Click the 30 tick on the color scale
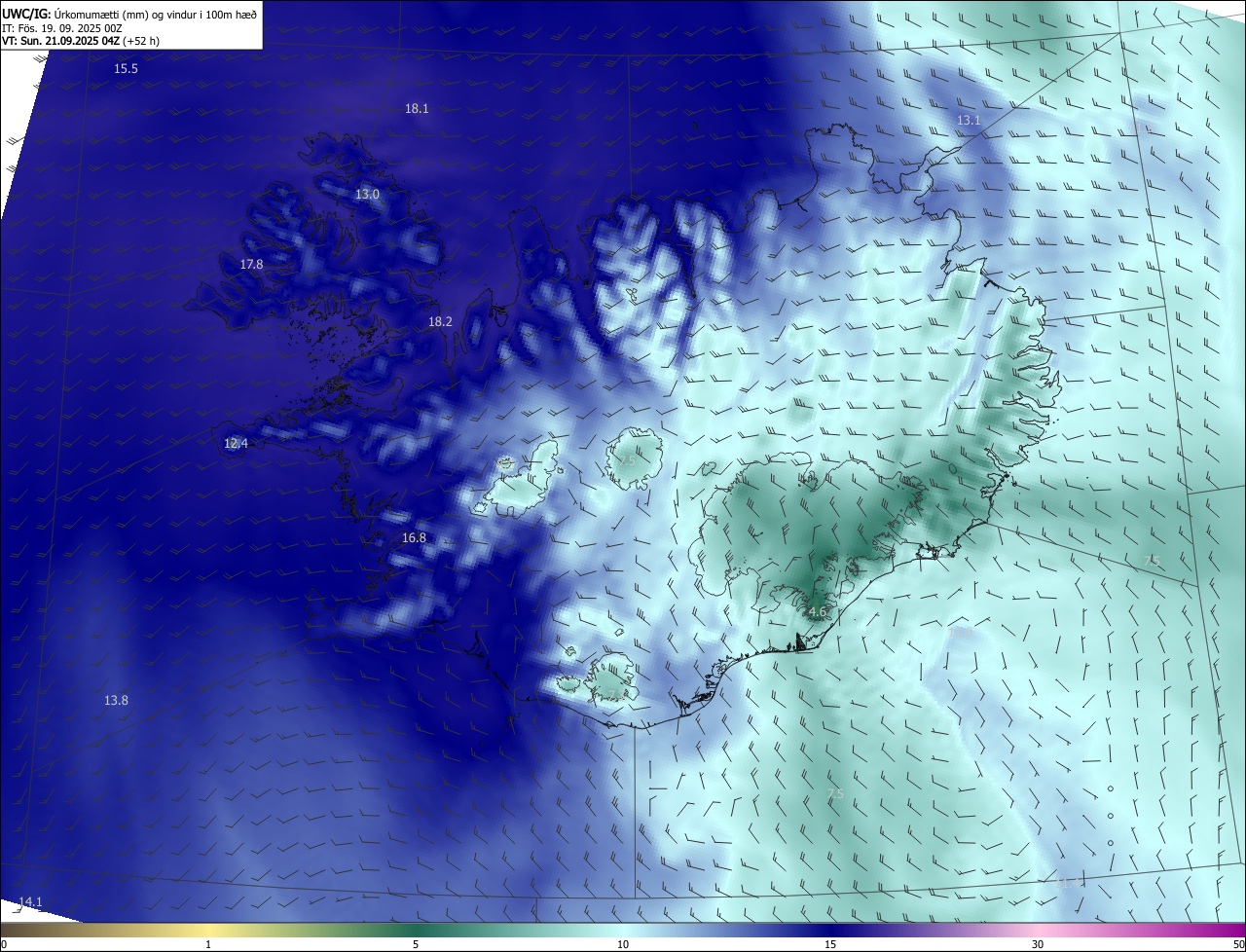1246x952 pixels. [1038, 944]
